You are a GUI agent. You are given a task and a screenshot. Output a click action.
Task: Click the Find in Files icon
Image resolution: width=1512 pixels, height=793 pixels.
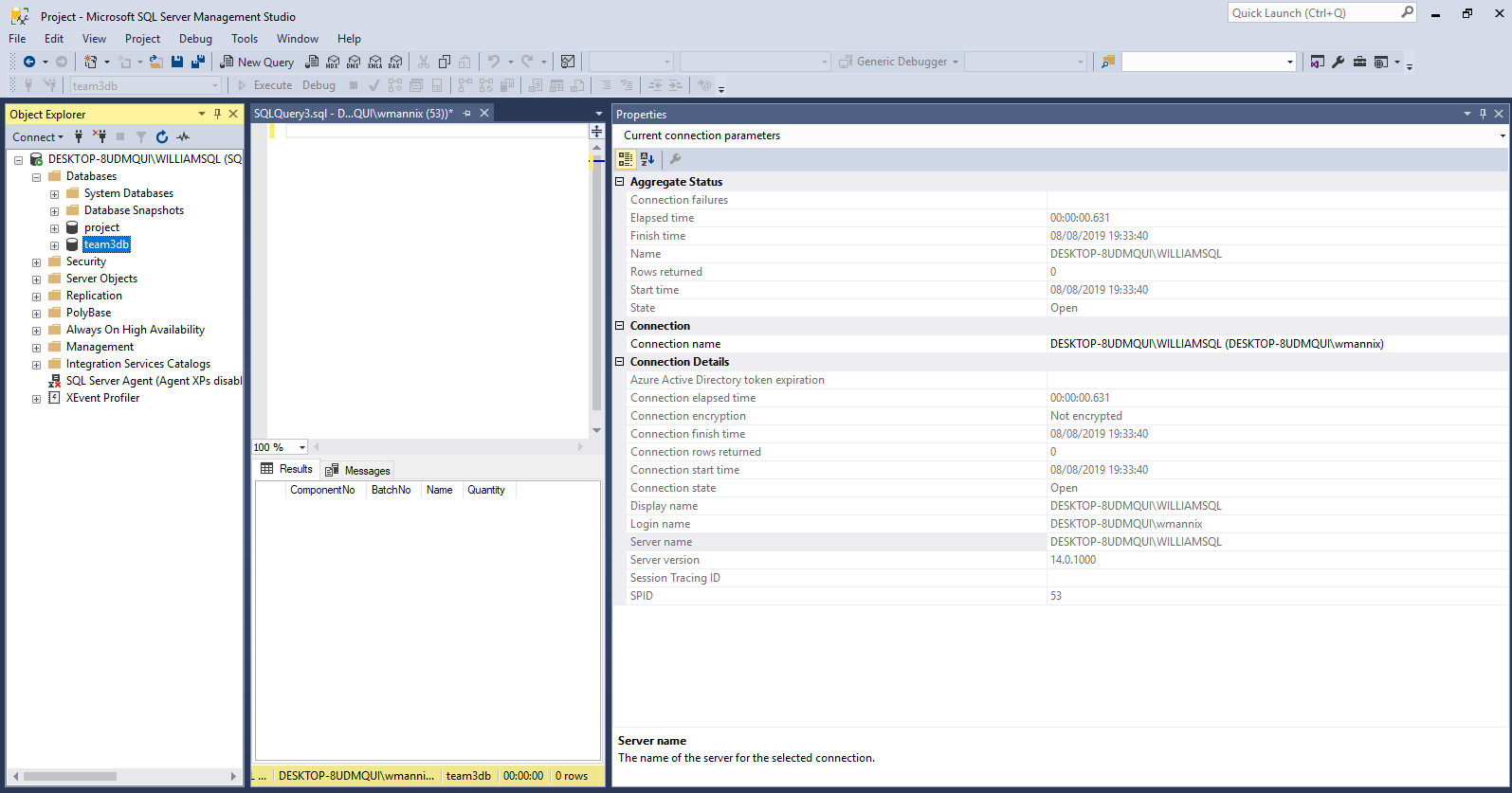1107,62
